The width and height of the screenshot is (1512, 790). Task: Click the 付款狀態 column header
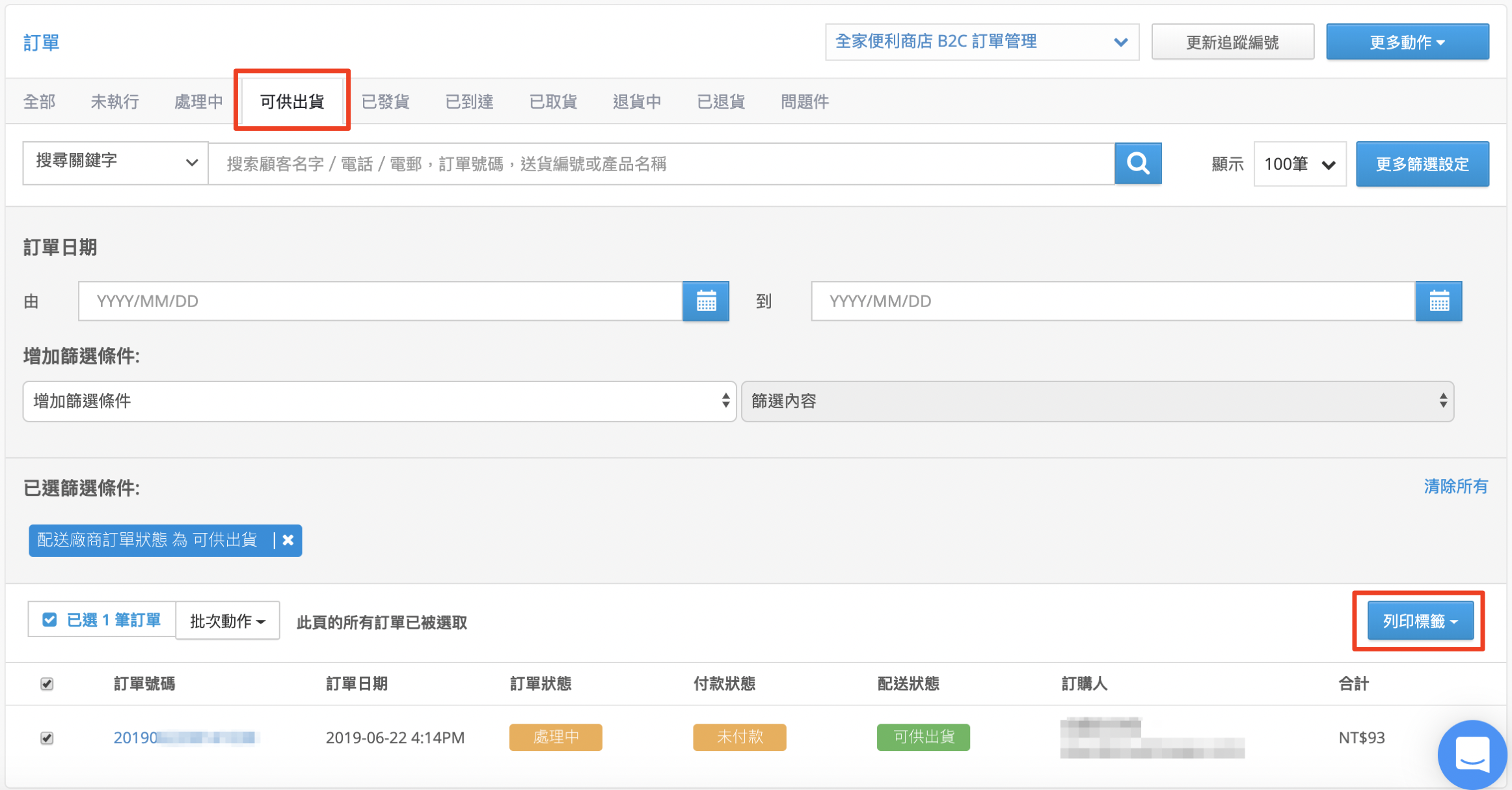(724, 684)
